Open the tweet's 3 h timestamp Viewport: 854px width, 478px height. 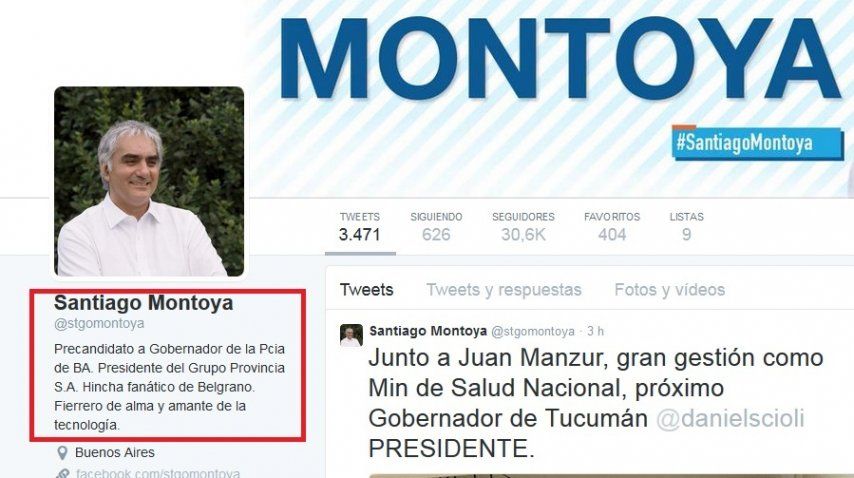595,331
